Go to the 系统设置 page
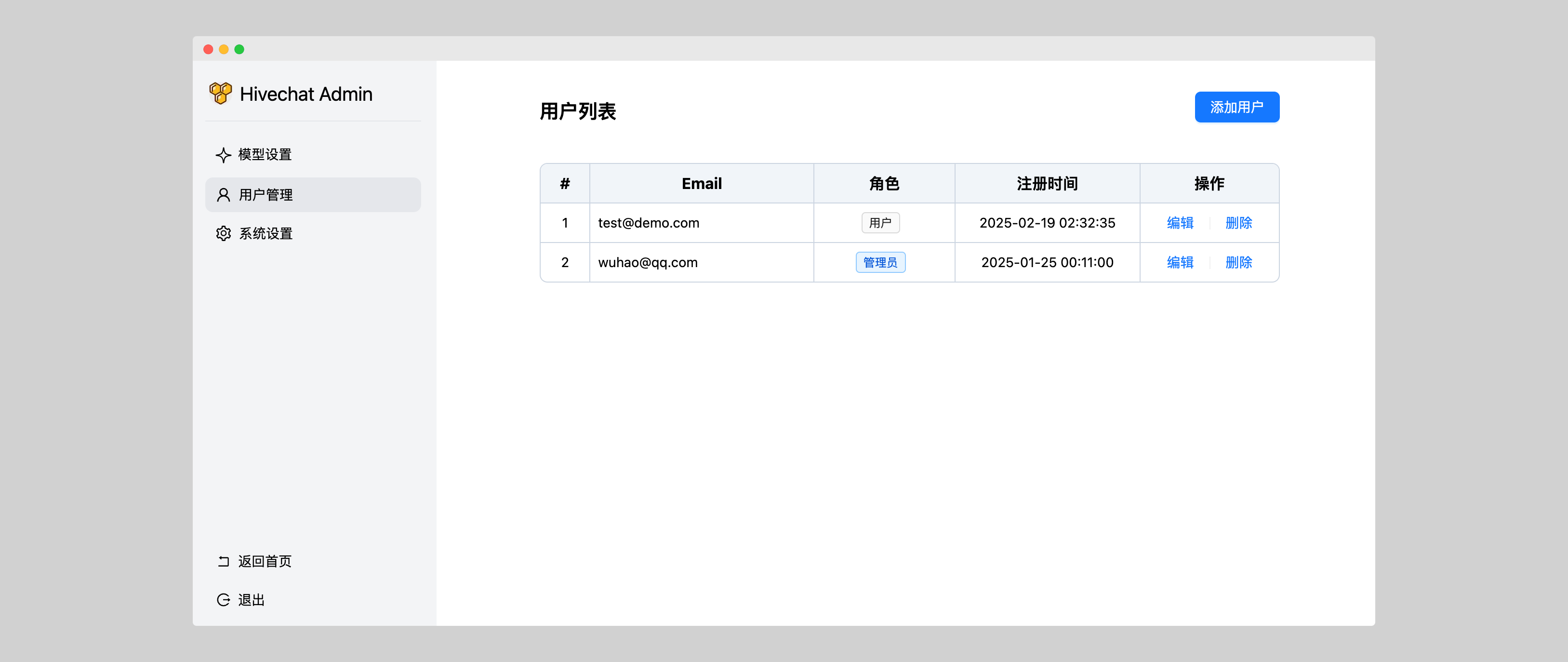1568x662 pixels. point(266,234)
